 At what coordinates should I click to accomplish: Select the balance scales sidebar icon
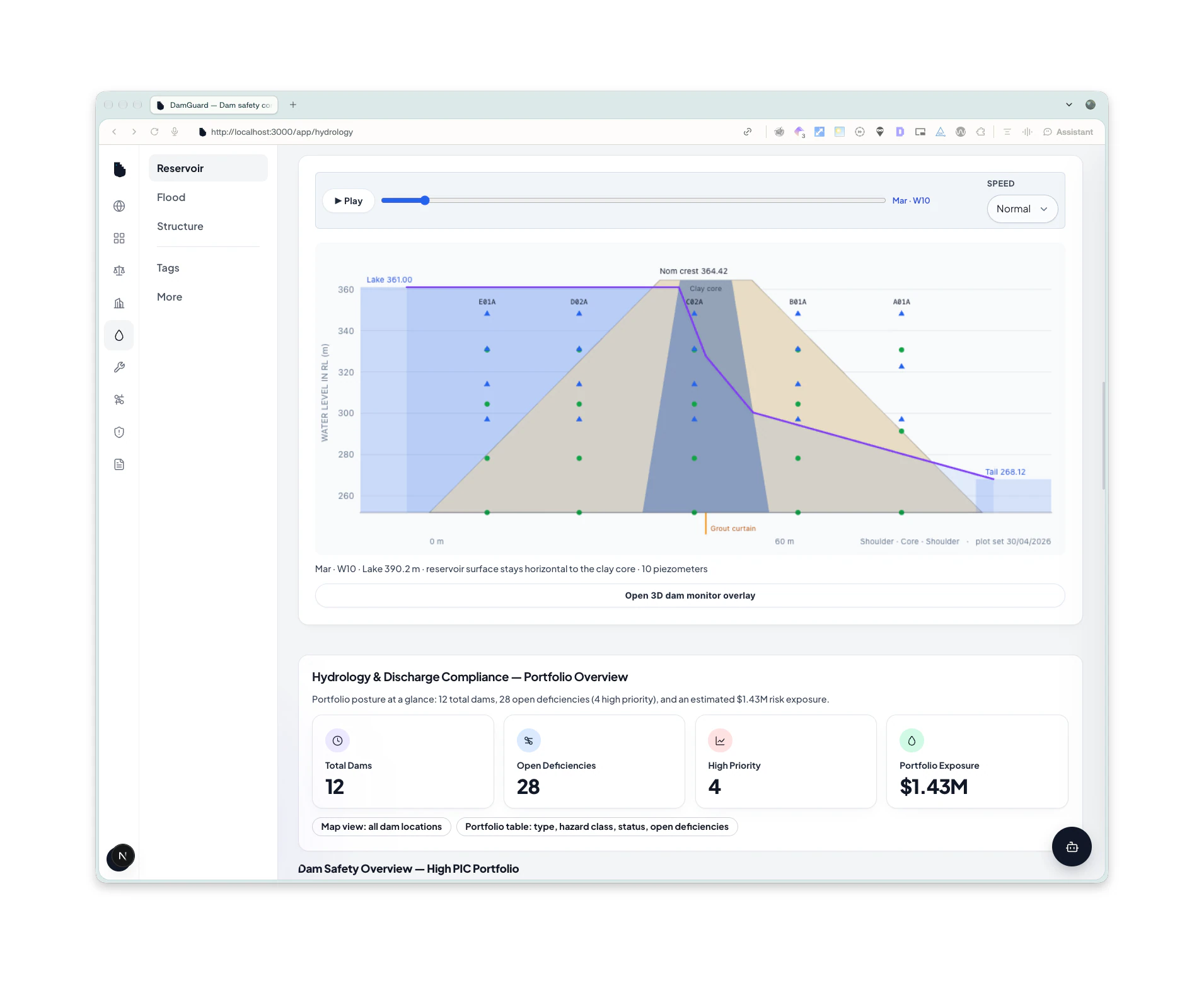pyautogui.click(x=119, y=271)
